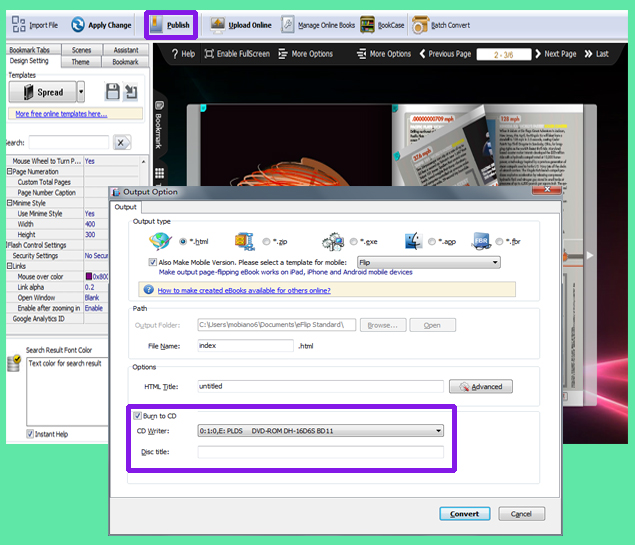Open the Bookmark settings tab
This screenshot has width=635, height=545.
pyautogui.click(x=125, y=62)
